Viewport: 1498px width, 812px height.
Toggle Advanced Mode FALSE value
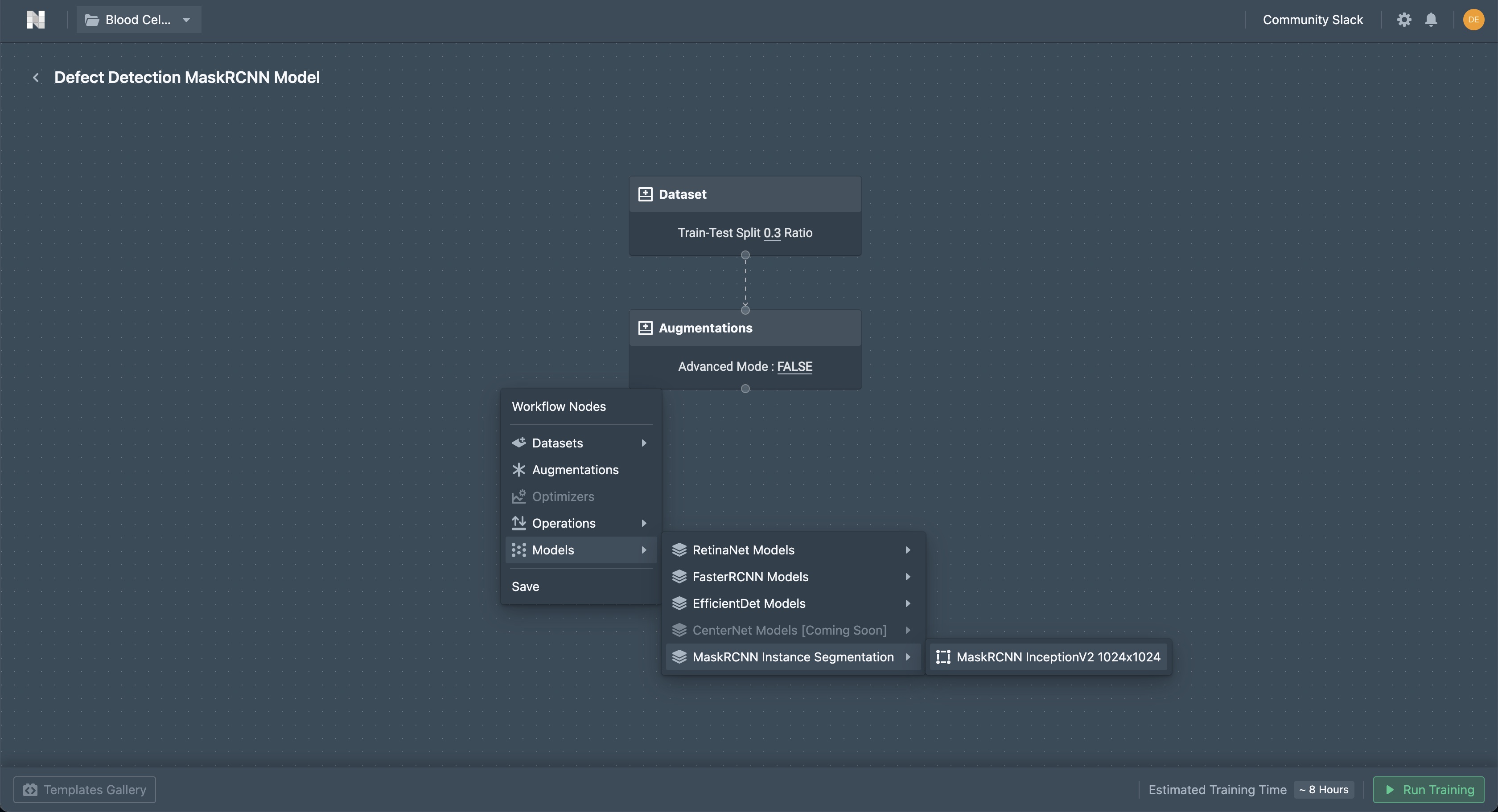pos(794,367)
